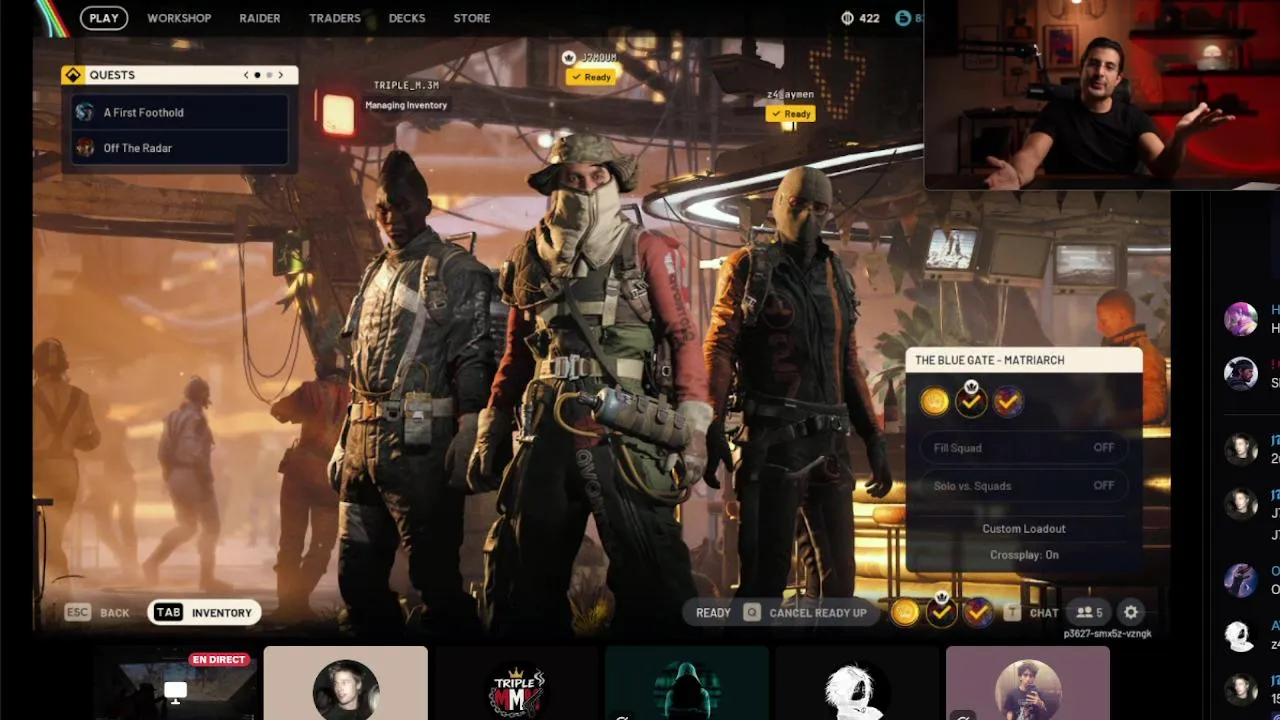Click the pink-purple chat avatar

click(x=1241, y=318)
